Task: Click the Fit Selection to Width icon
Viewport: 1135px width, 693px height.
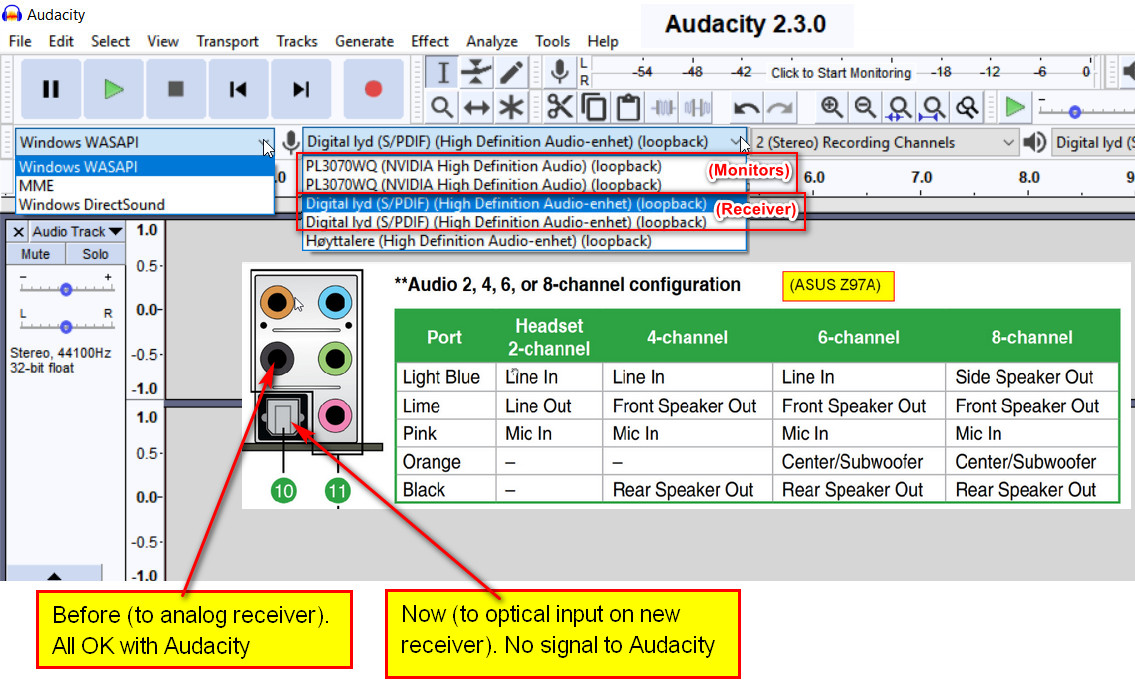Action: pyautogui.click(x=899, y=108)
